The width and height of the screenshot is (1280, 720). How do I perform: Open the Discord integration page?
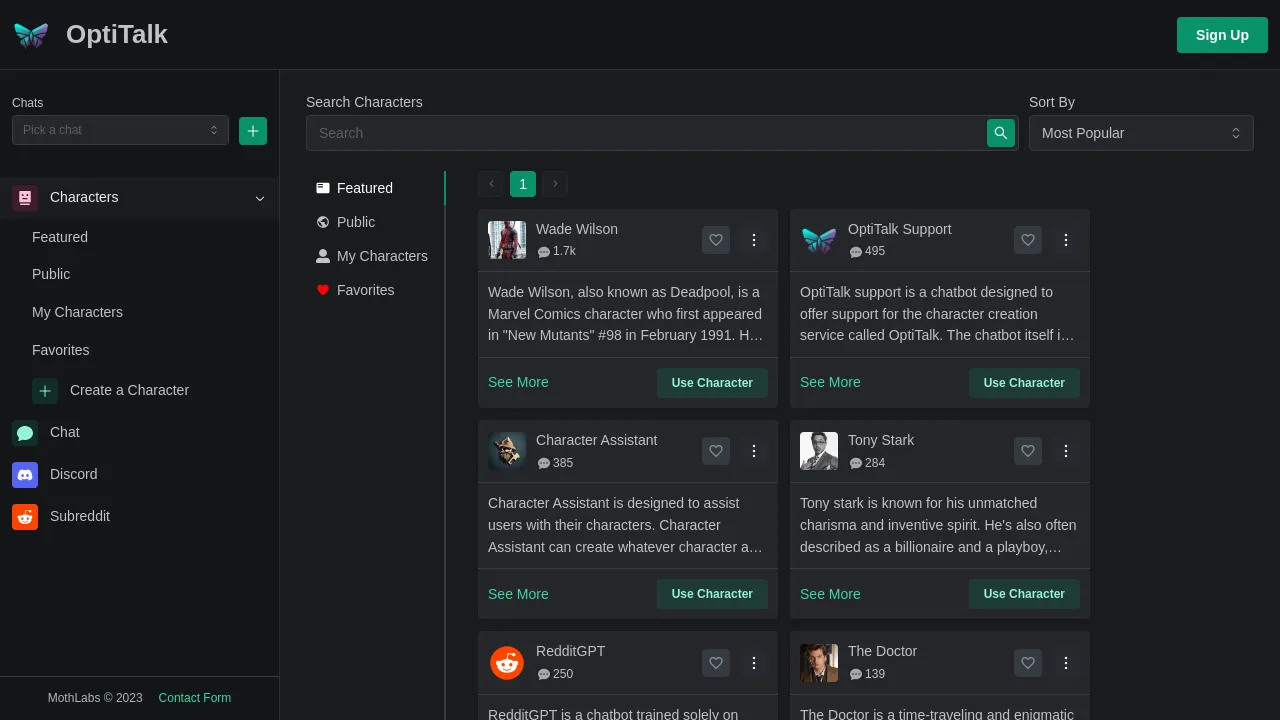(73, 474)
